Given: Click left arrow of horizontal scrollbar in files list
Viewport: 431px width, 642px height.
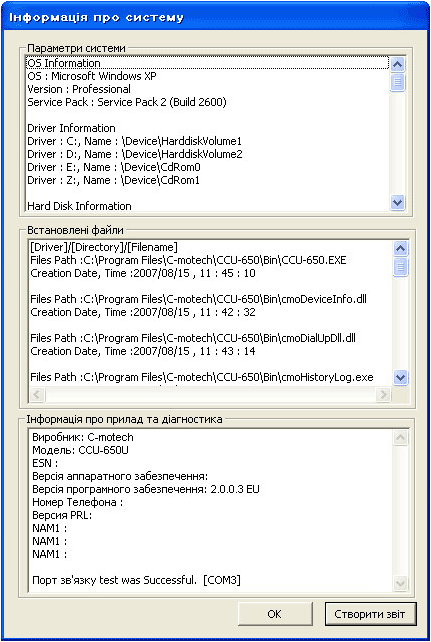Looking at the screenshot, I should point(37,394).
